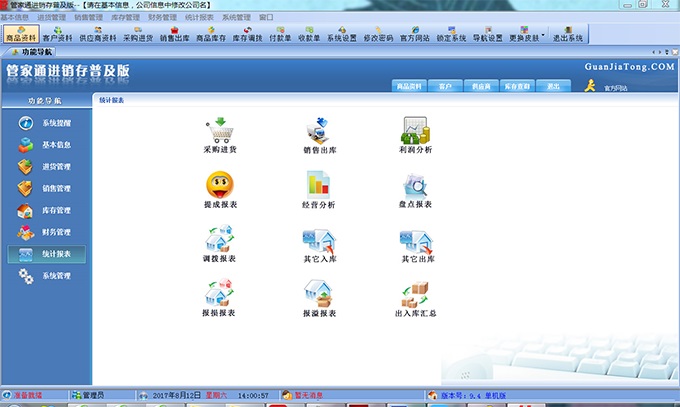Click the 商品库存 toolbar button

tap(211, 34)
